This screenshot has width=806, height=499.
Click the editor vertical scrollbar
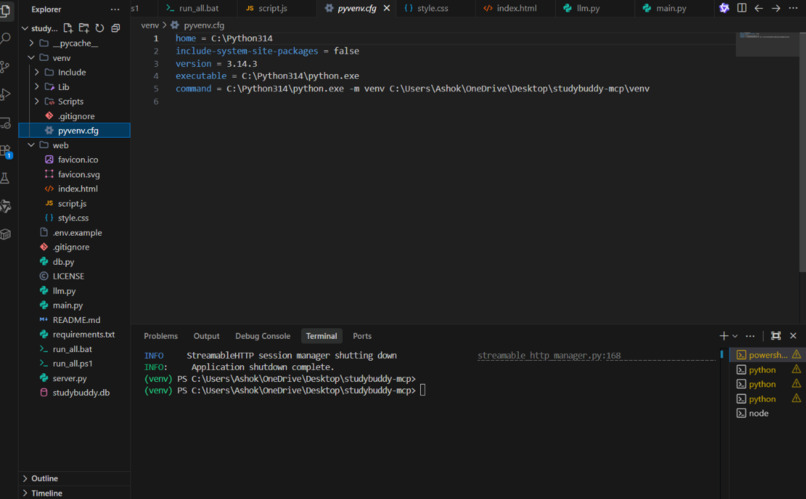click(802, 152)
